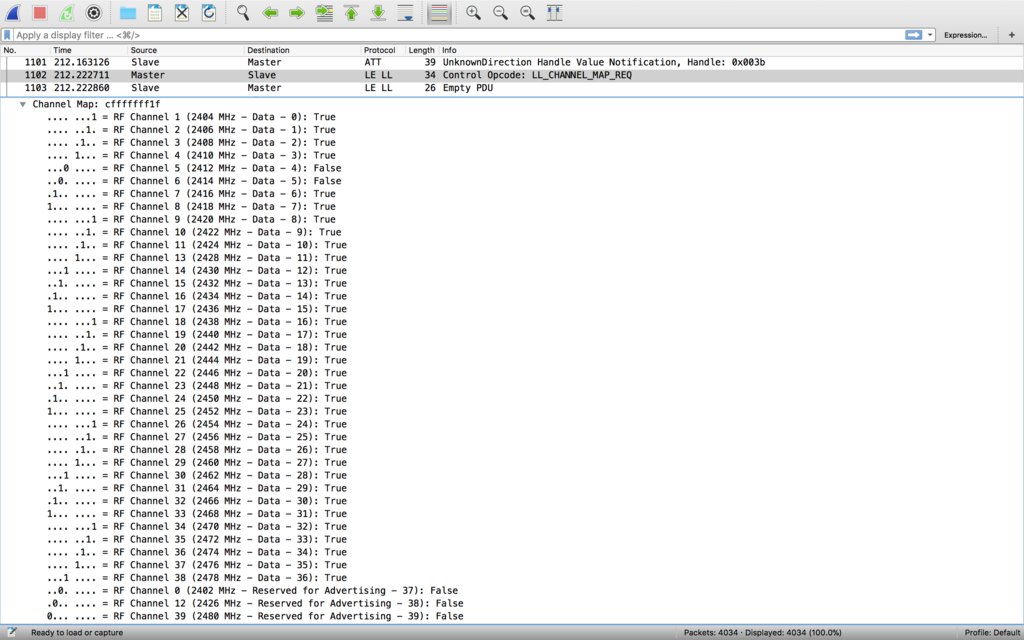The width and height of the screenshot is (1024, 640).
Task: Toggle auto-scroll during live capture
Action: click(406, 12)
